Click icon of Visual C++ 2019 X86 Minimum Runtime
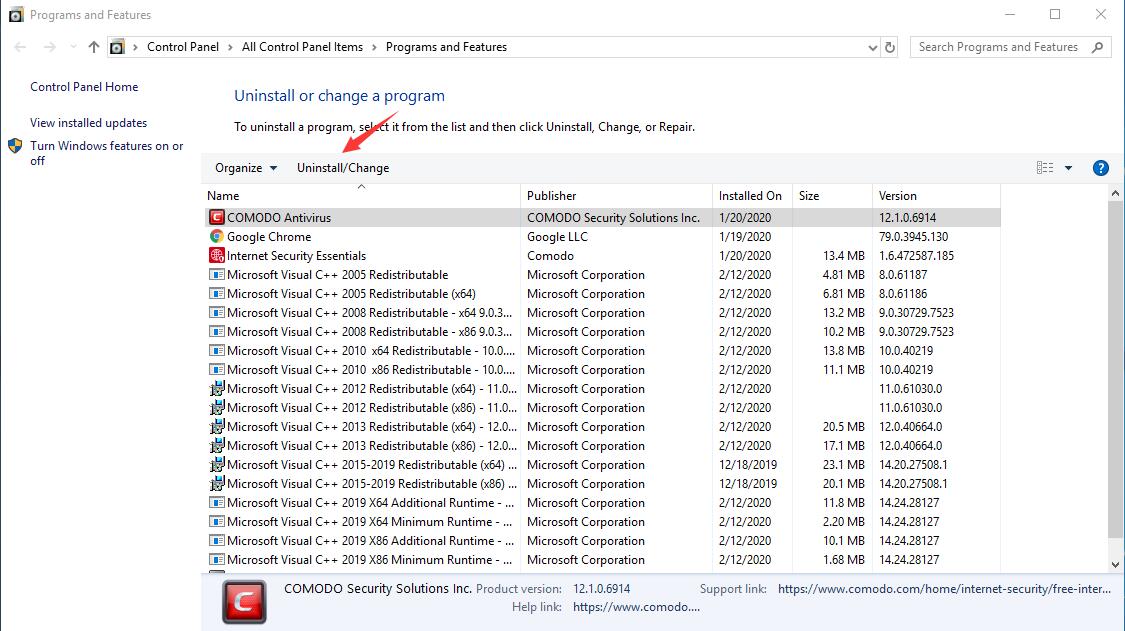Image resolution: width=1125 pixels, height=631 pixels. (217, 560)
